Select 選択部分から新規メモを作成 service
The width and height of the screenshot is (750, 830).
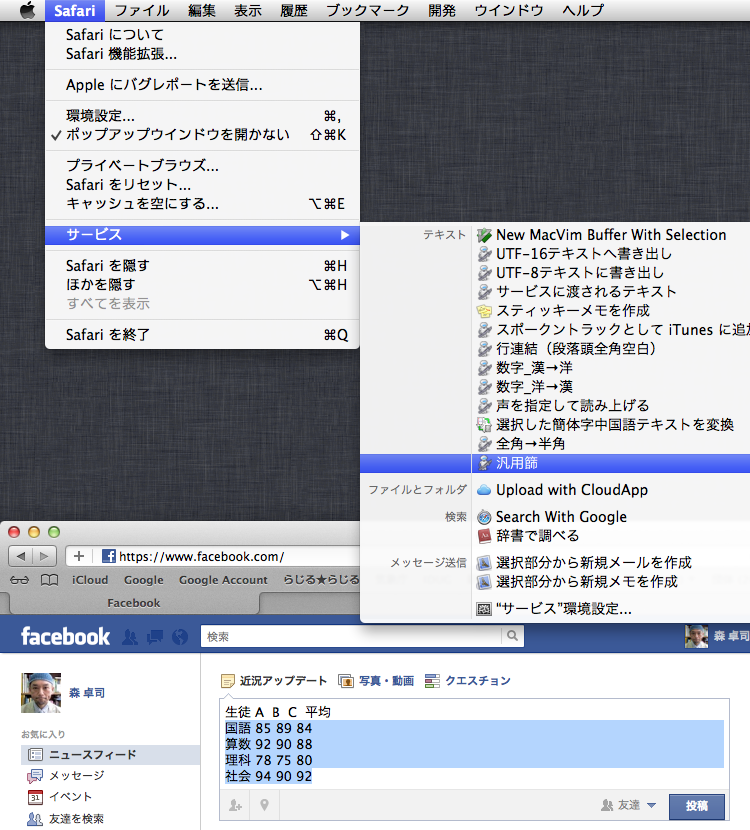point(610,582)
